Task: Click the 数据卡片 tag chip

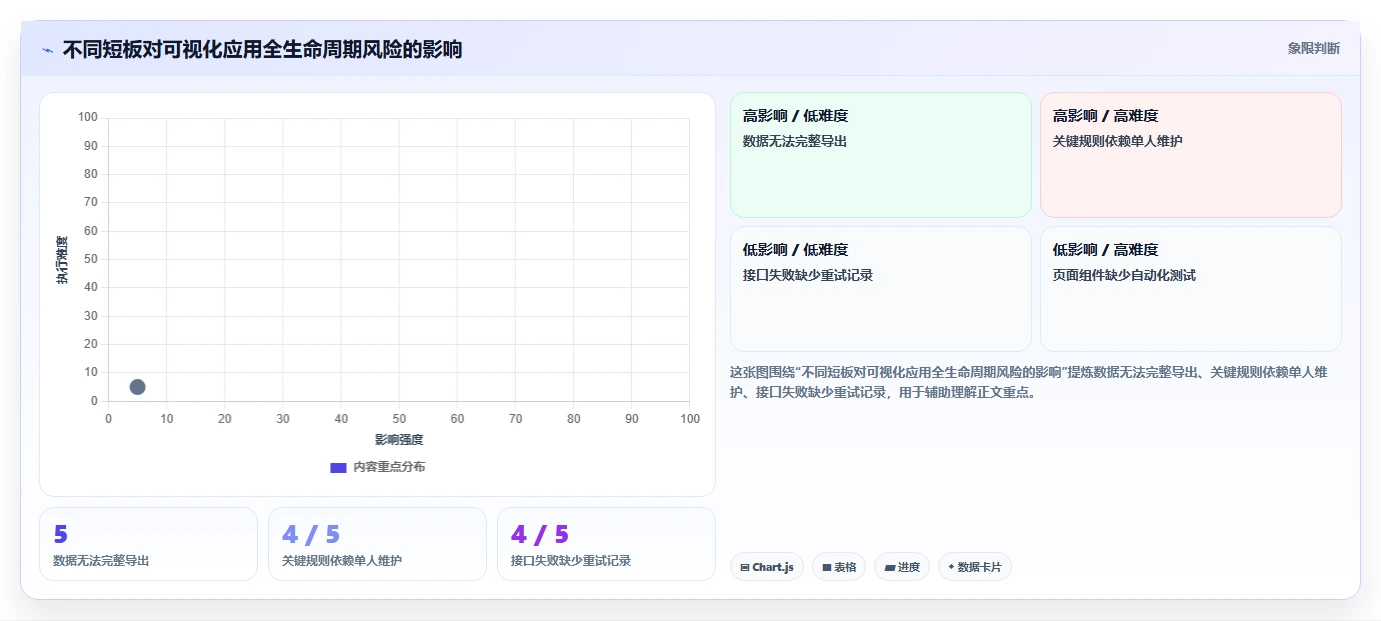Action: click(975, 567)
